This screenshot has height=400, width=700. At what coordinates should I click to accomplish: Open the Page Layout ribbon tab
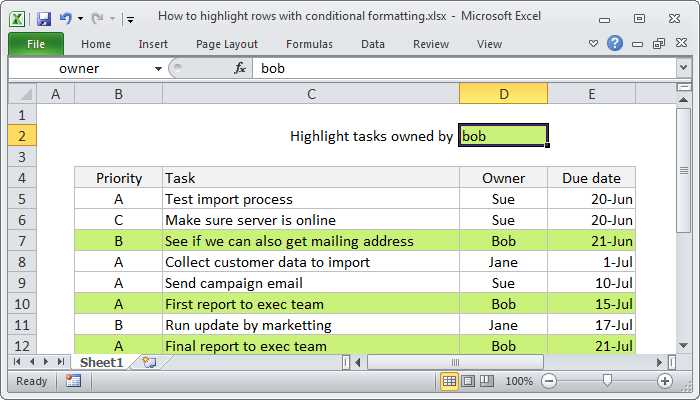[x=227, y=44]
